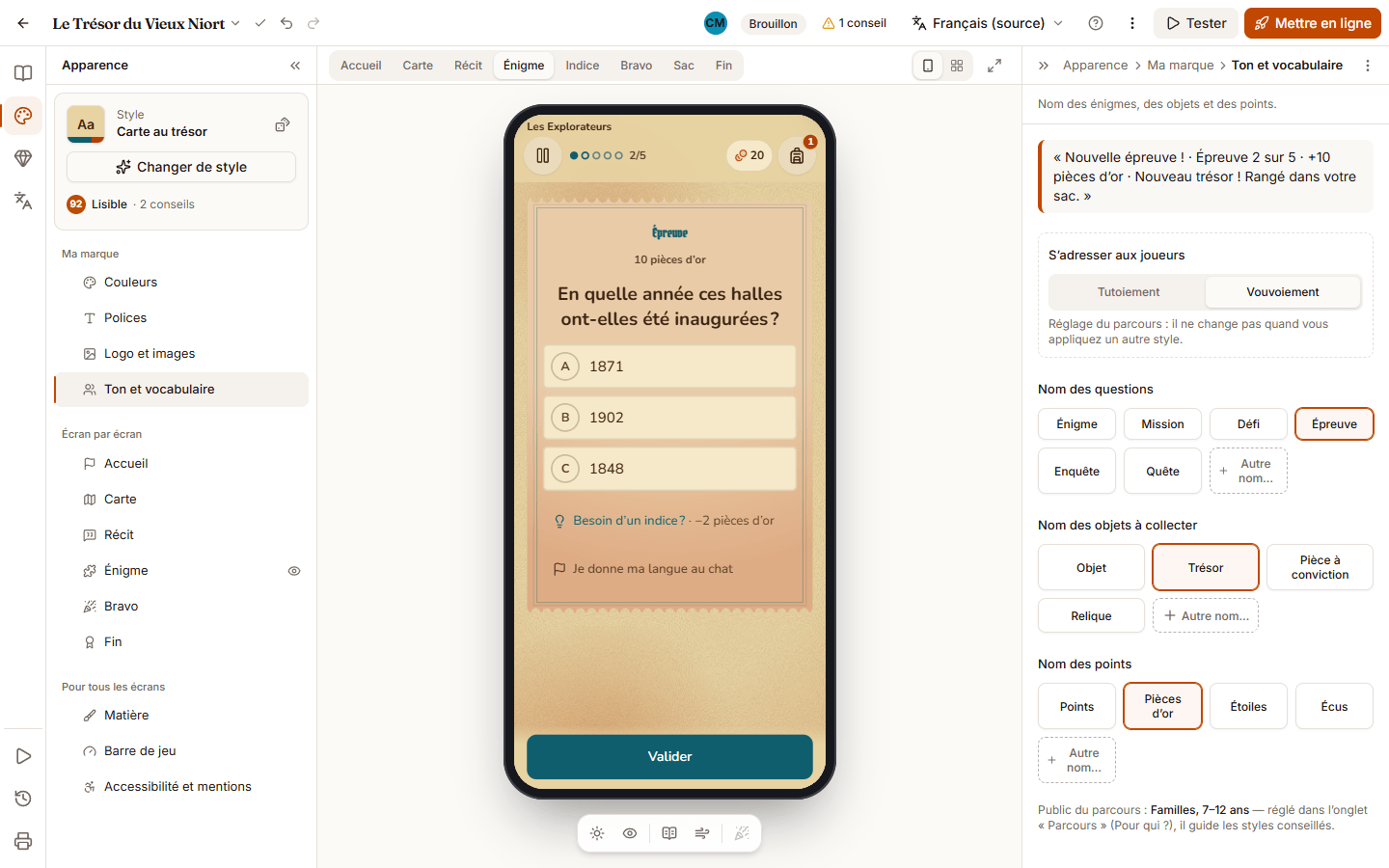
Task: Click Changer de style
Action: (181, 167)
